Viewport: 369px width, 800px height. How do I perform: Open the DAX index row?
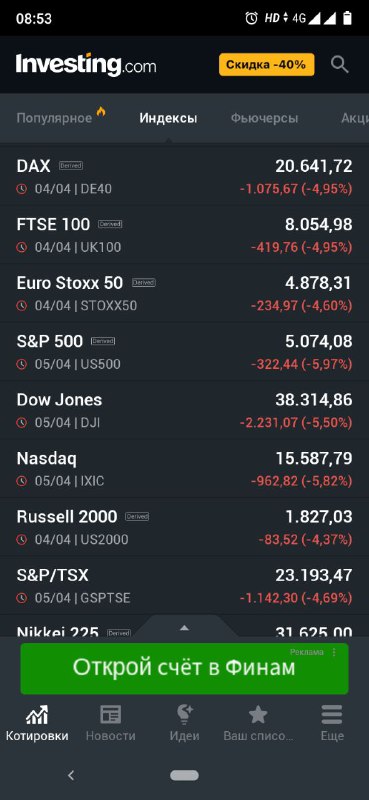(184, 177)
